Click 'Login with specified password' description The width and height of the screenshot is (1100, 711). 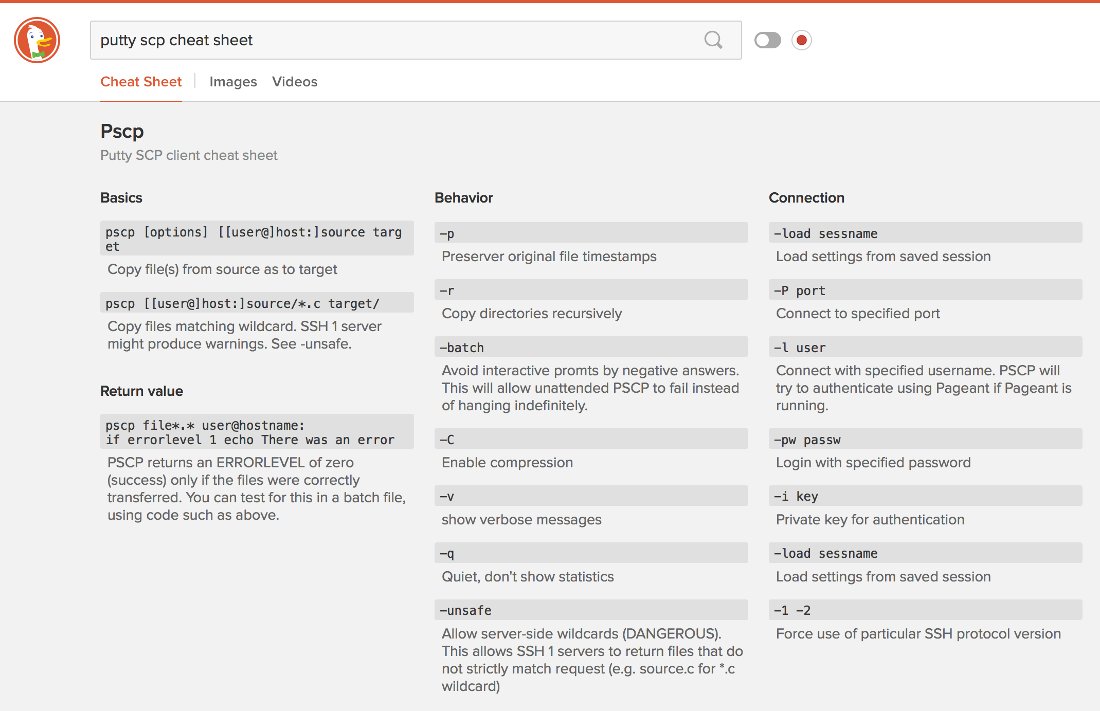pos(873,463)
